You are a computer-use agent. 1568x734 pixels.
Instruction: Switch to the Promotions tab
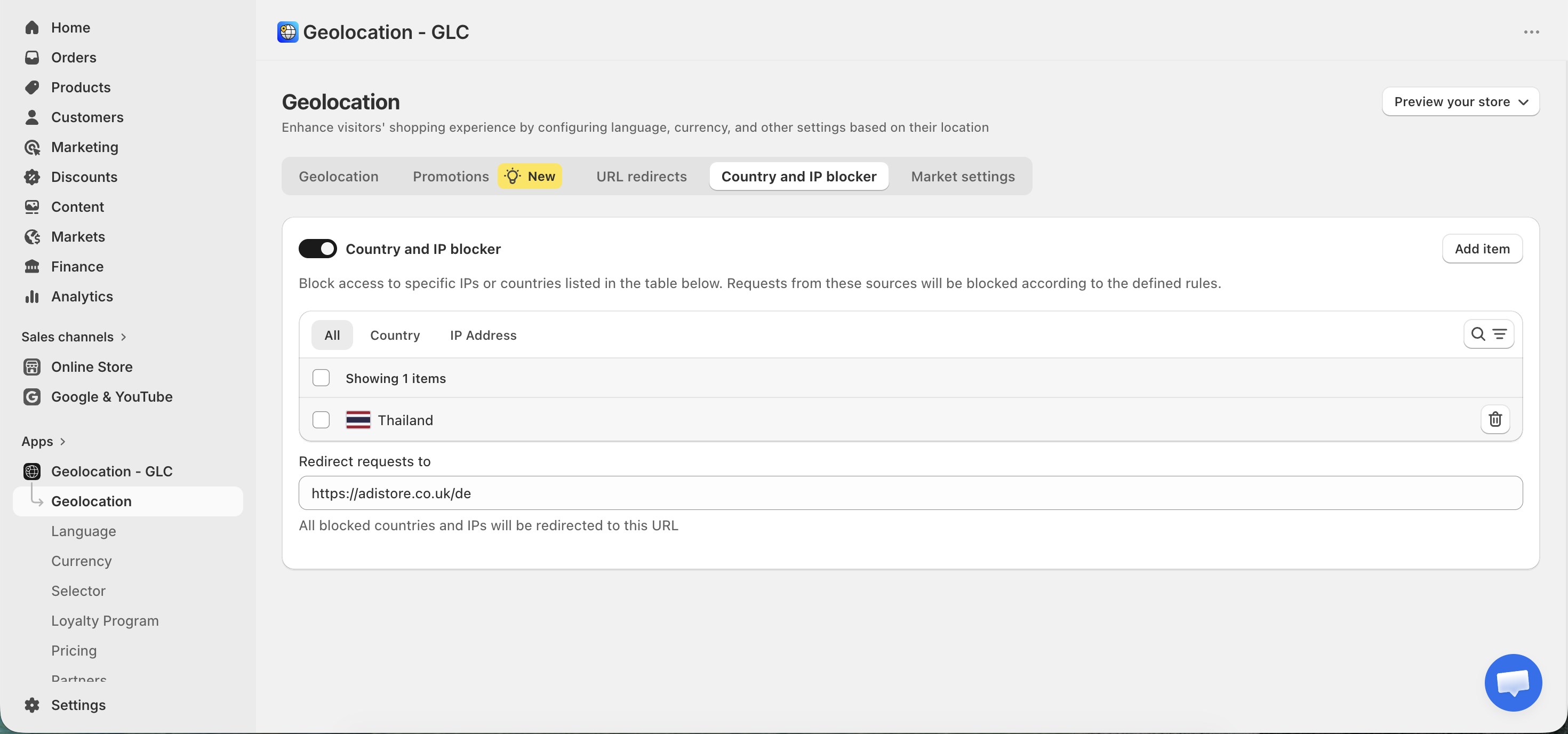451,176
